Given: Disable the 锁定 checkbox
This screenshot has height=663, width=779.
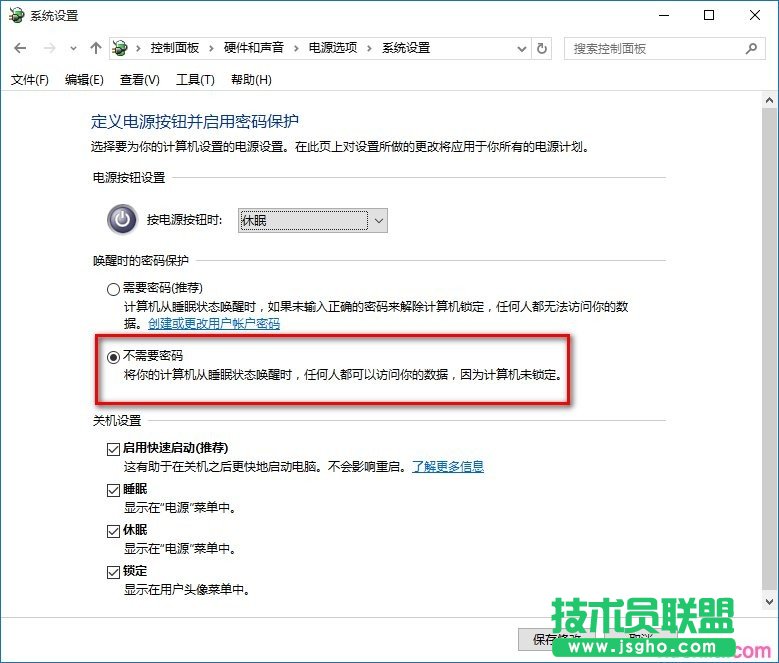Looking at the screenshot, I should 113,571.
